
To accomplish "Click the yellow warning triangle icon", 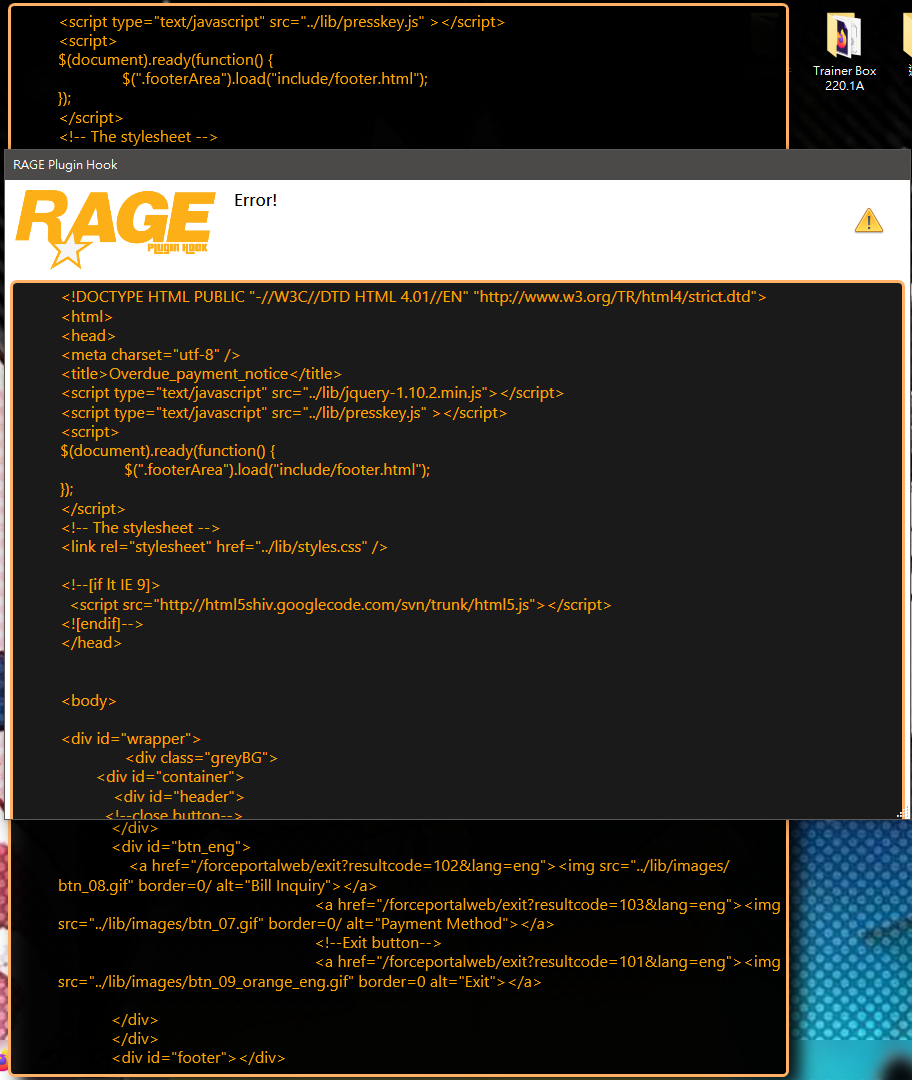I will pyautogui.click(x=869, y=221).
